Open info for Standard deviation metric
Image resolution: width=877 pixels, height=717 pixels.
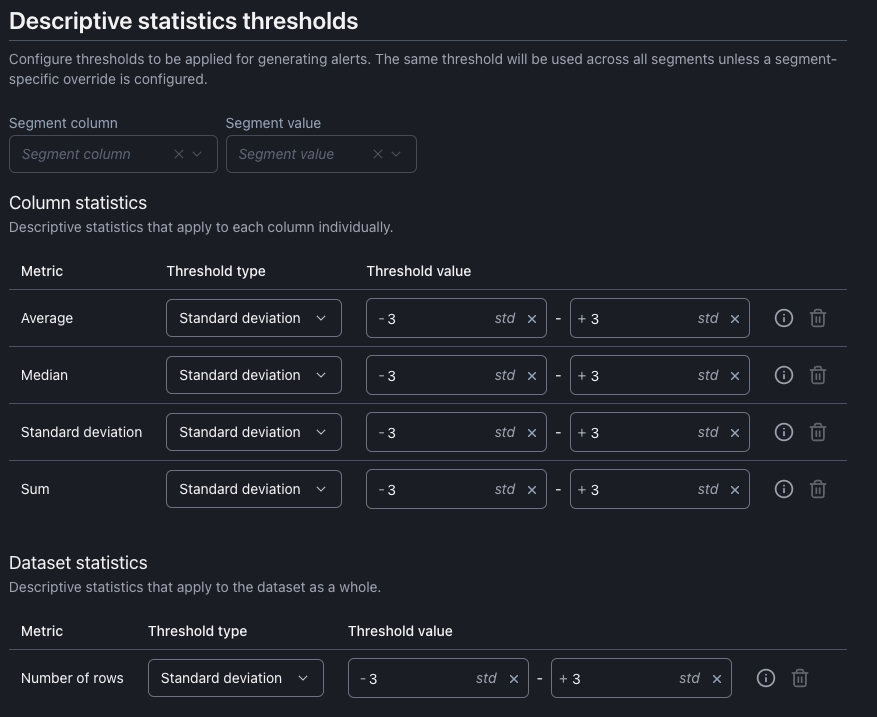point(784,432)
